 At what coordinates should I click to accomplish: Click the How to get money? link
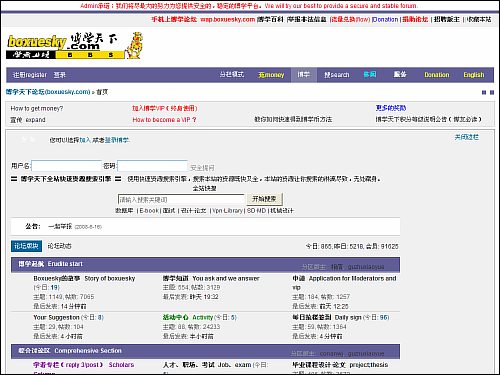37,108
